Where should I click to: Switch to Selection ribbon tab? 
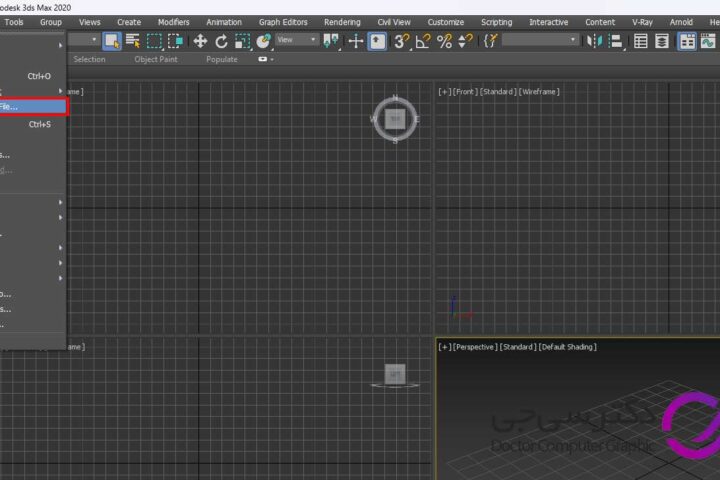(x=90, y=59)
